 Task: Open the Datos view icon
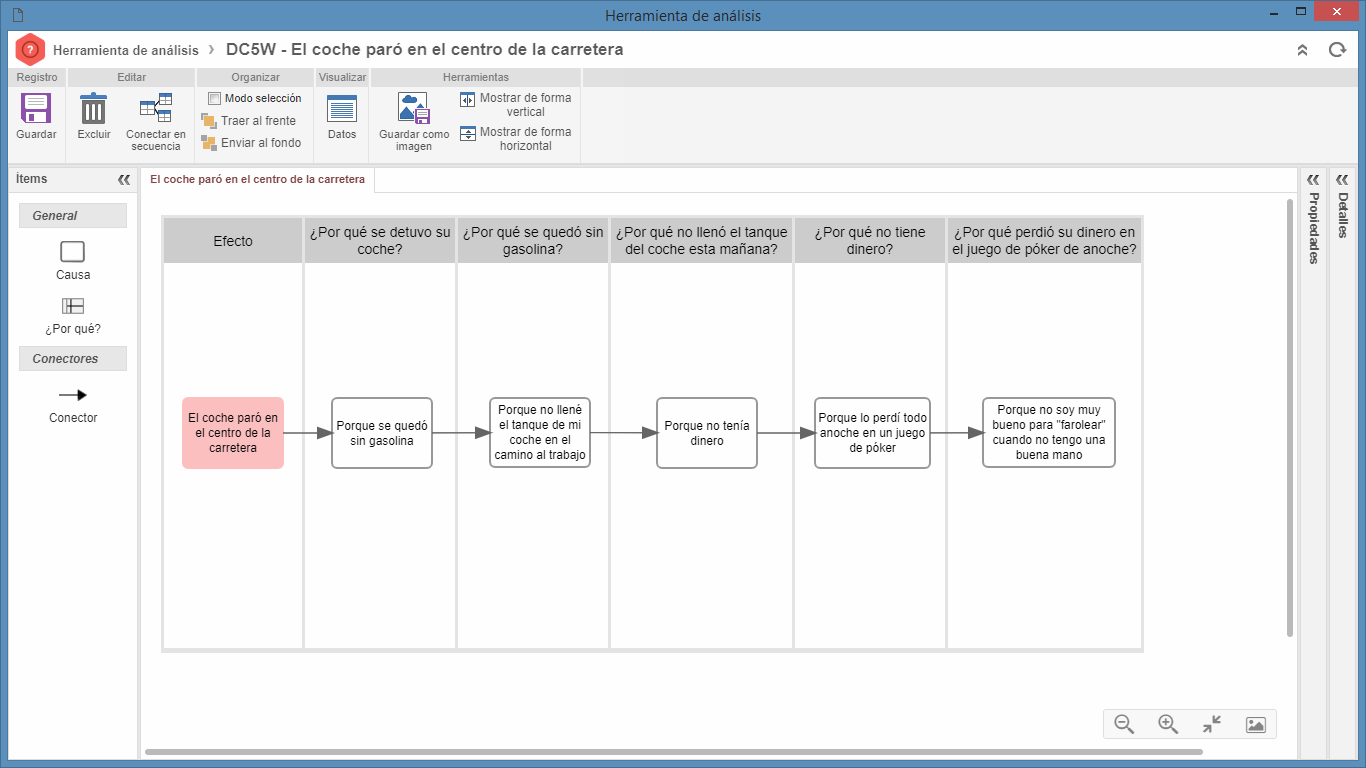tap(342, 109)
